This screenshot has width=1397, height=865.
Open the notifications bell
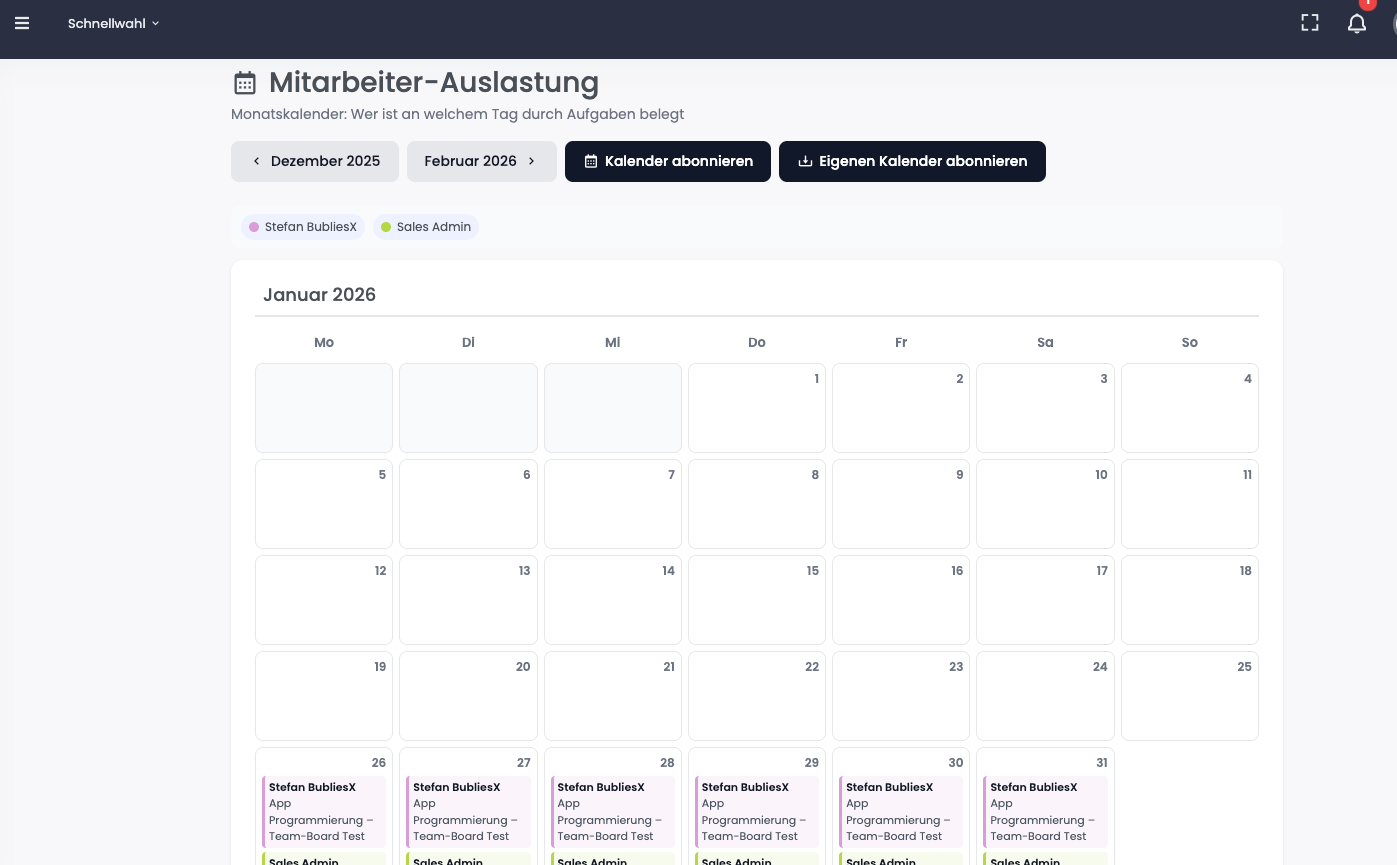[1356, 24]
